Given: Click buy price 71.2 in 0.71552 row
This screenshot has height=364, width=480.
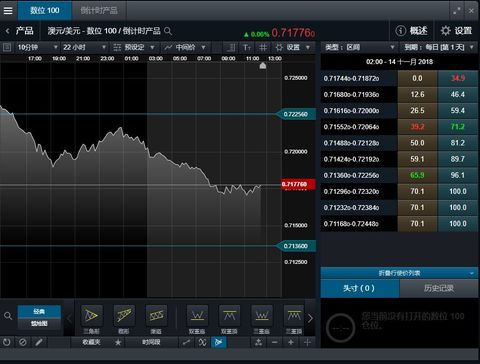Looking at the screenshot, I should coord(458,127).
